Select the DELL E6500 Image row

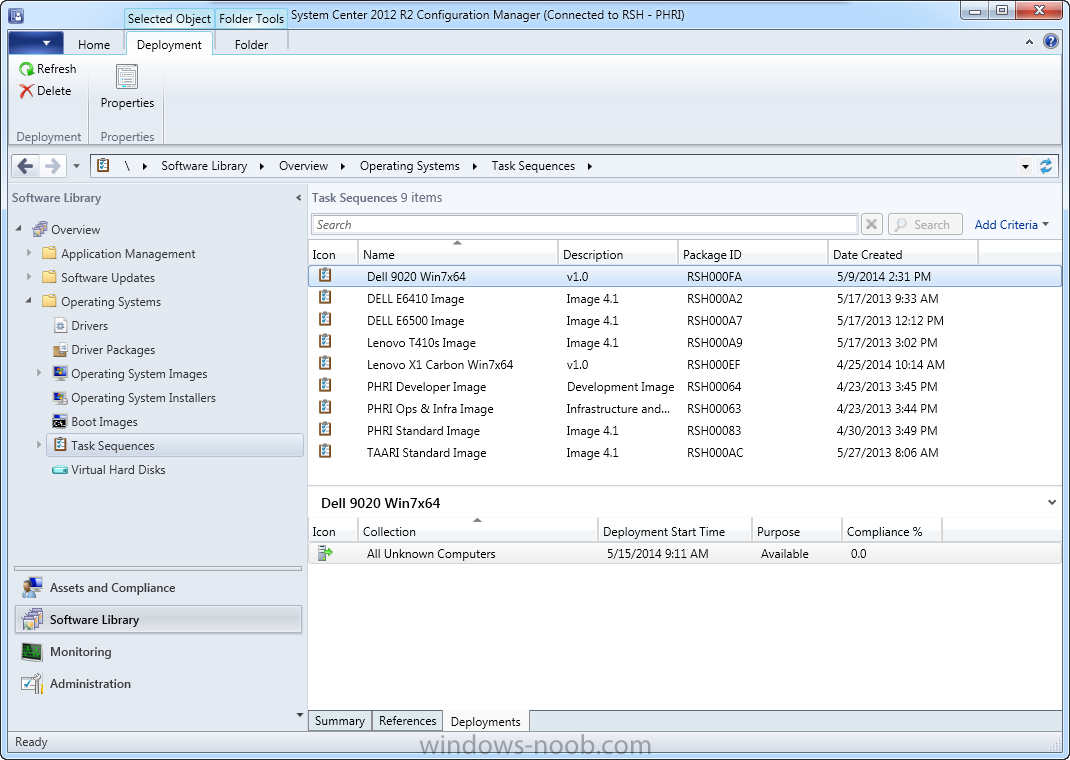[x=685, y=321]
